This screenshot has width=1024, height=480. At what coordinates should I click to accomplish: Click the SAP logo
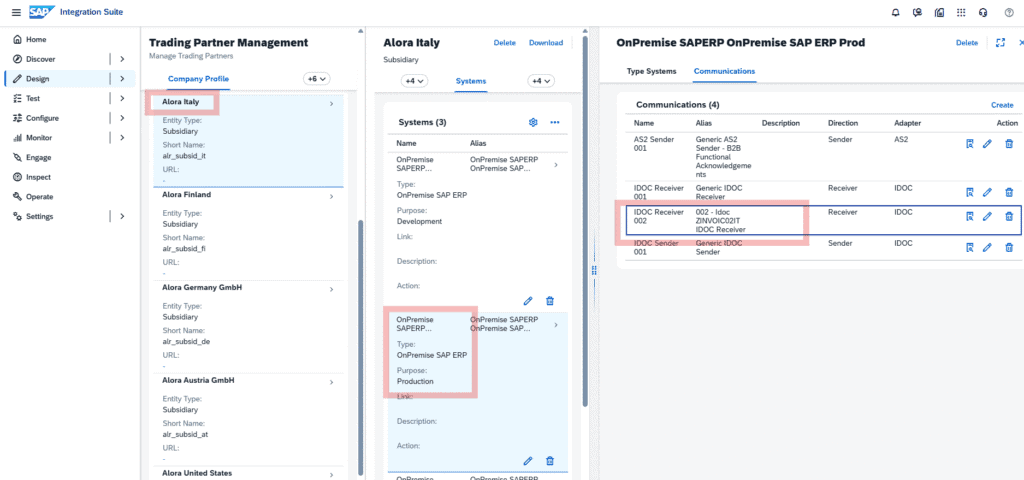click(x=40, y=12)
